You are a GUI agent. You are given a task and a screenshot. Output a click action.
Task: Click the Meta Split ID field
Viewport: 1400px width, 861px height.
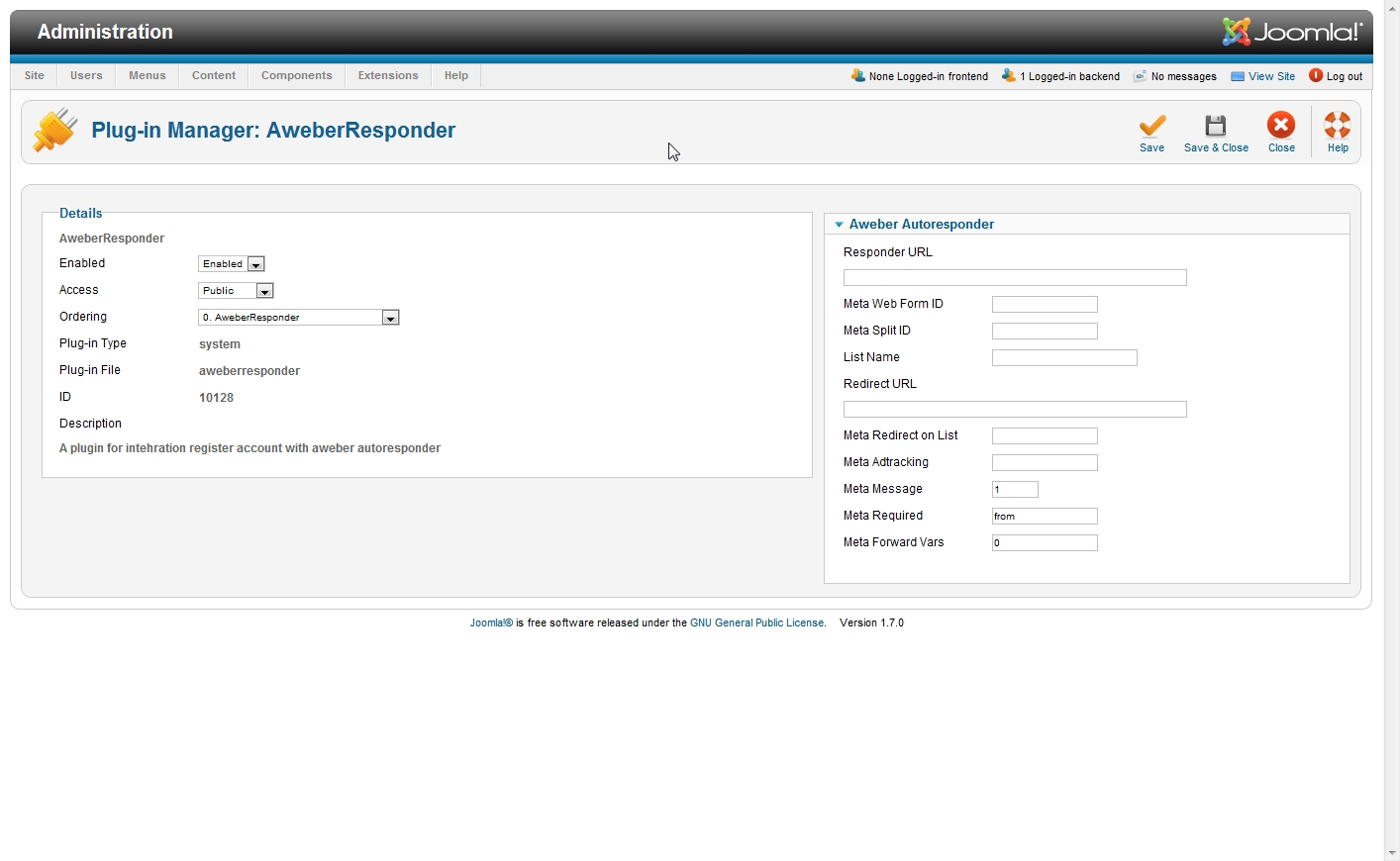(1045, 332)
